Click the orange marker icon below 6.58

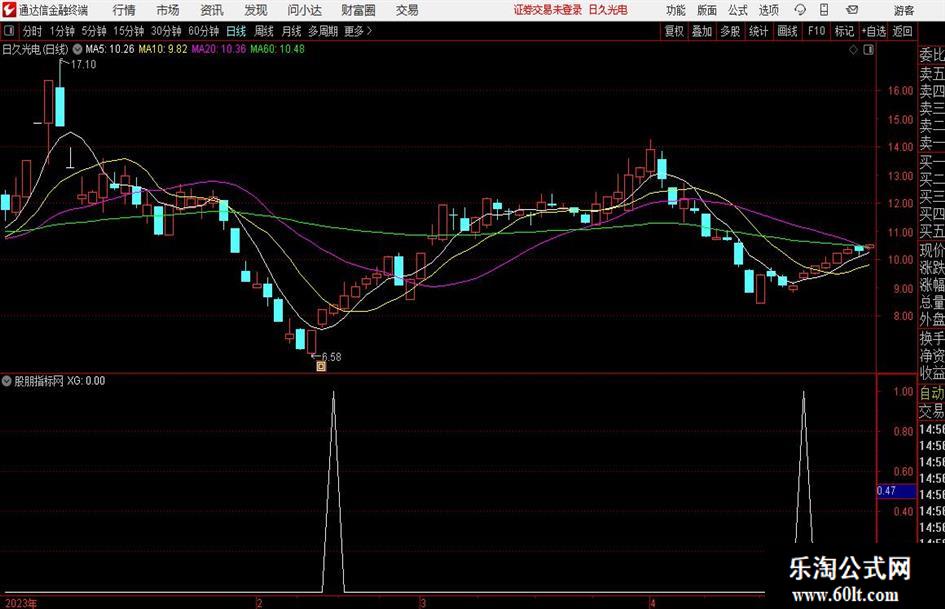pos(321,366)
